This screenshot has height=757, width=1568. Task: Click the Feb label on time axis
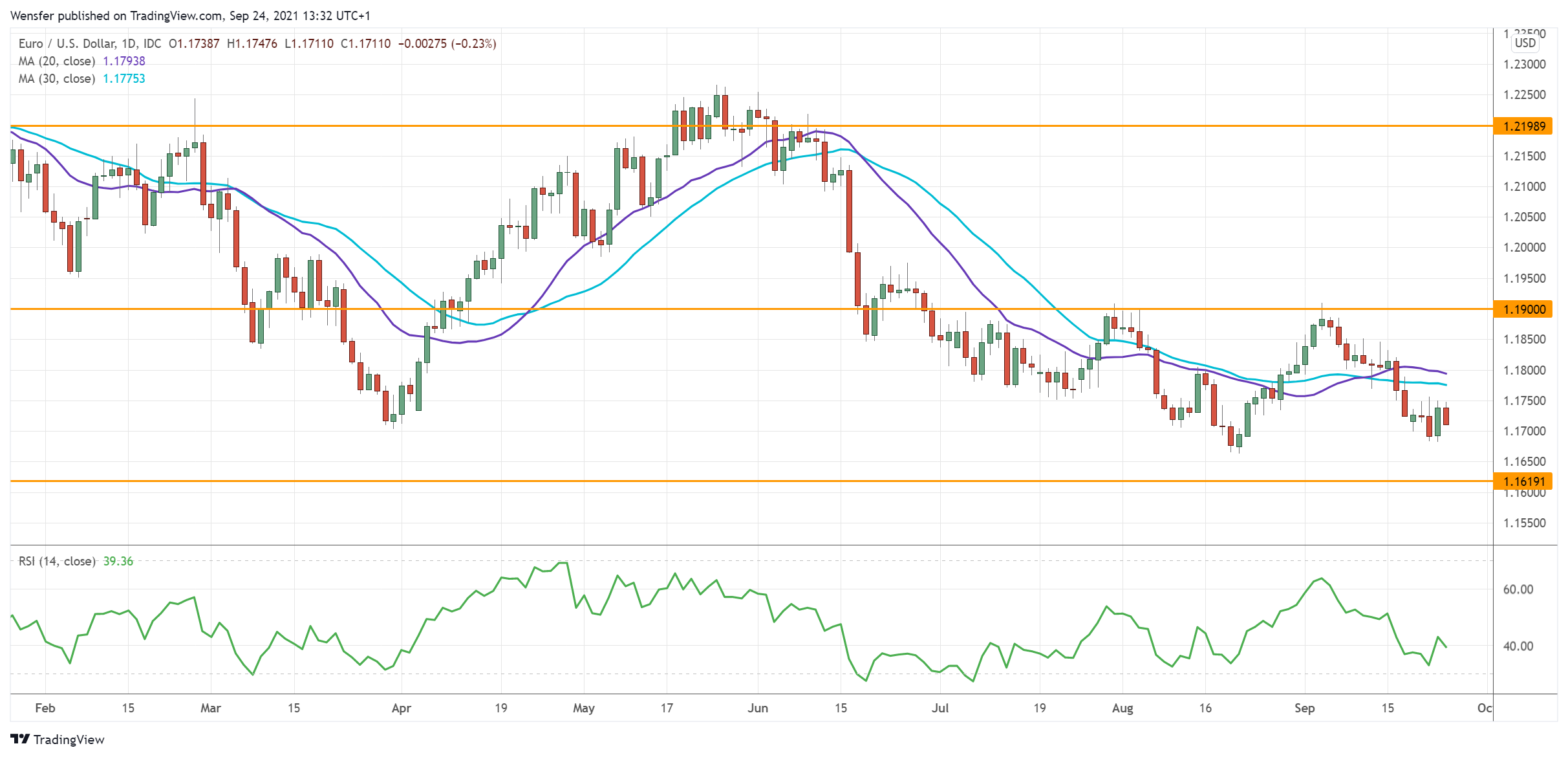pyautogui.click(x=45, y=708)
